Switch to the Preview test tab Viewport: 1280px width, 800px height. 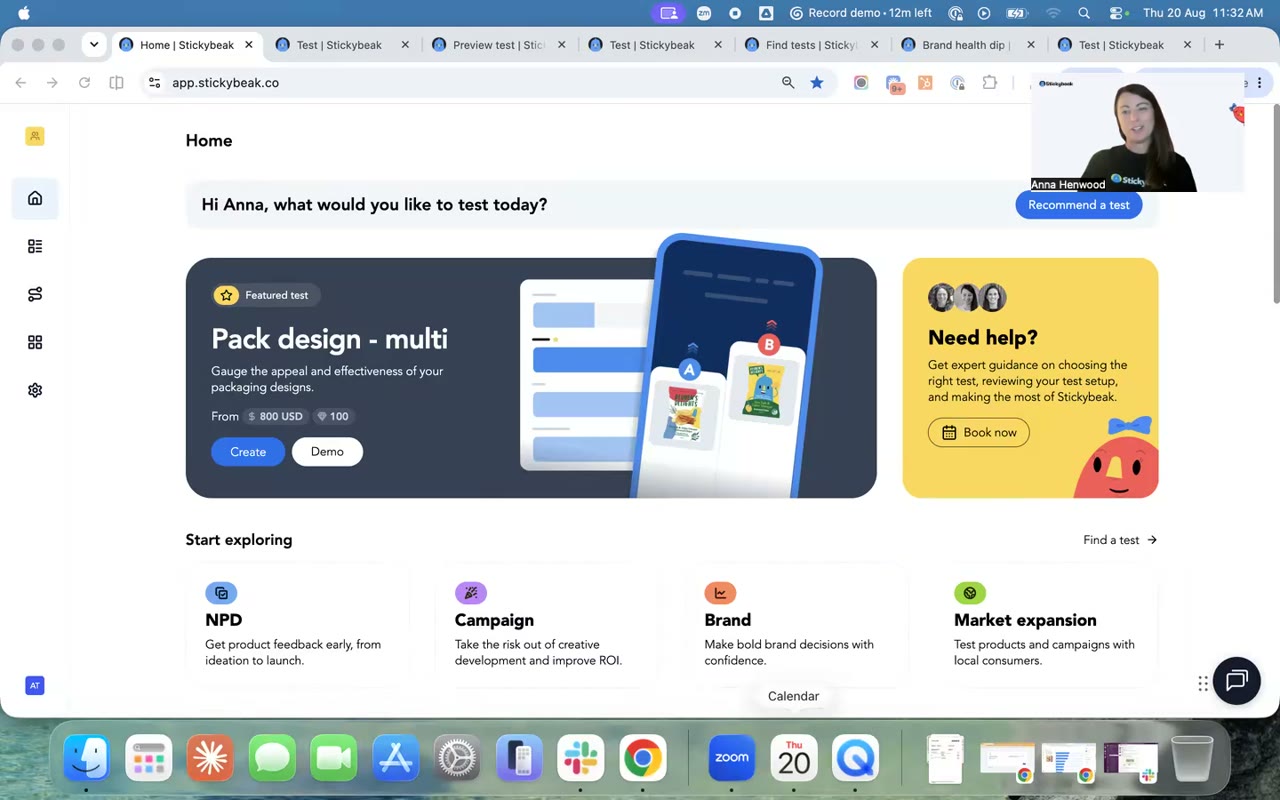pyautogui.click(x=499, y=45)
